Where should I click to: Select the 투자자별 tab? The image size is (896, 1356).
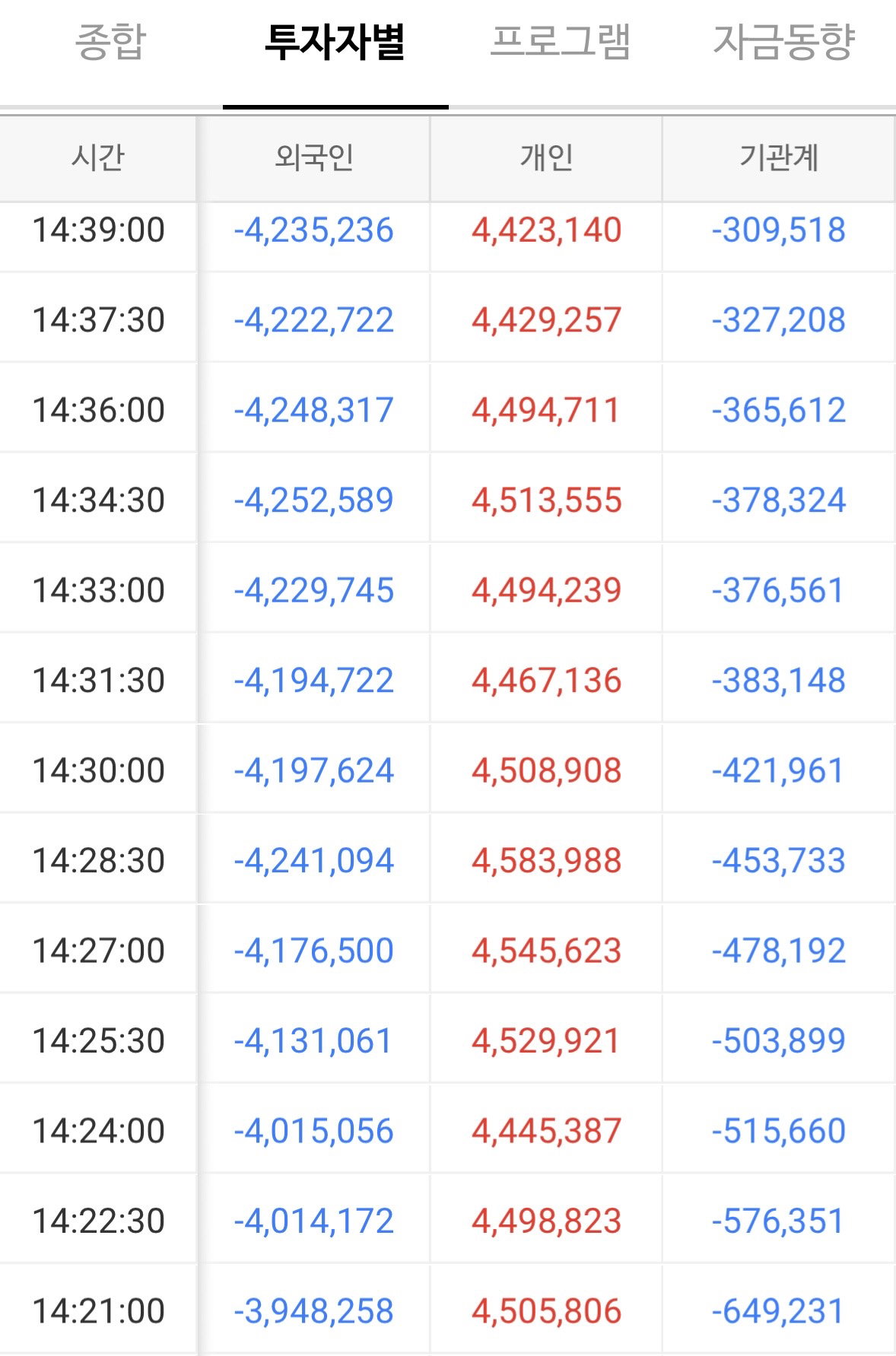(335, 43)
